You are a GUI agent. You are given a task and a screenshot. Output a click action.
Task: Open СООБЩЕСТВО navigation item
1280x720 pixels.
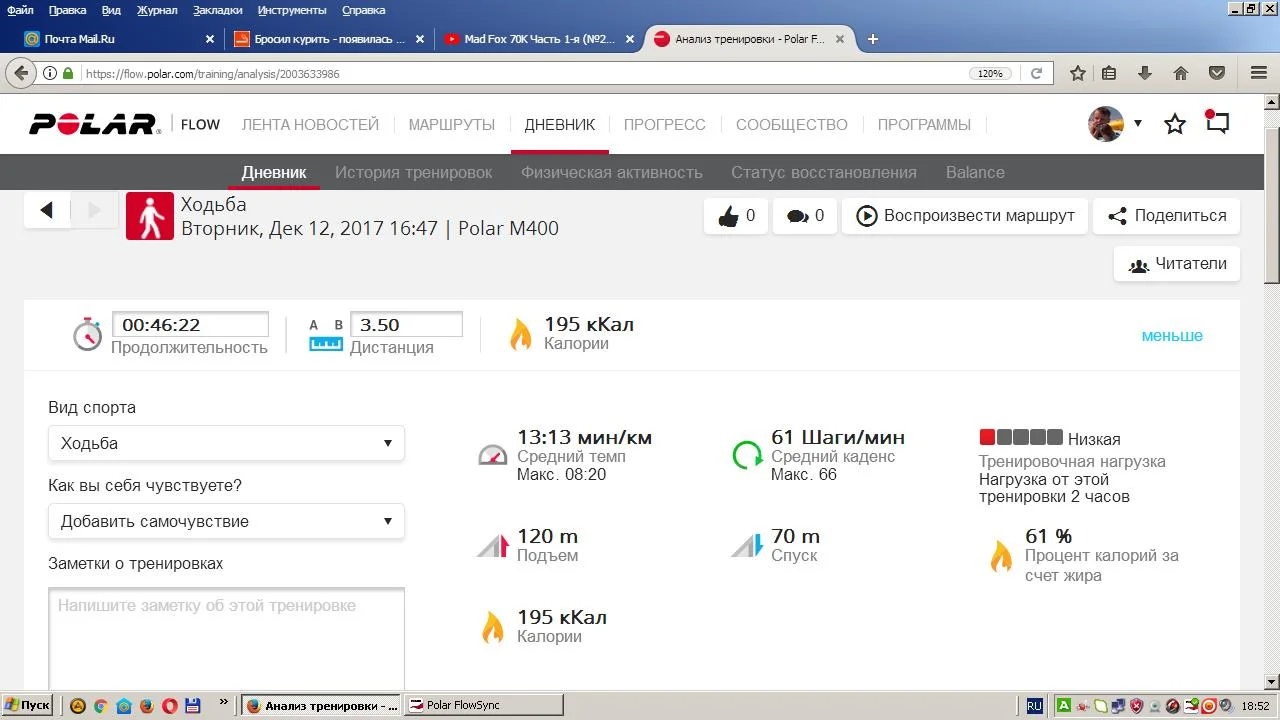coord(792,125)
